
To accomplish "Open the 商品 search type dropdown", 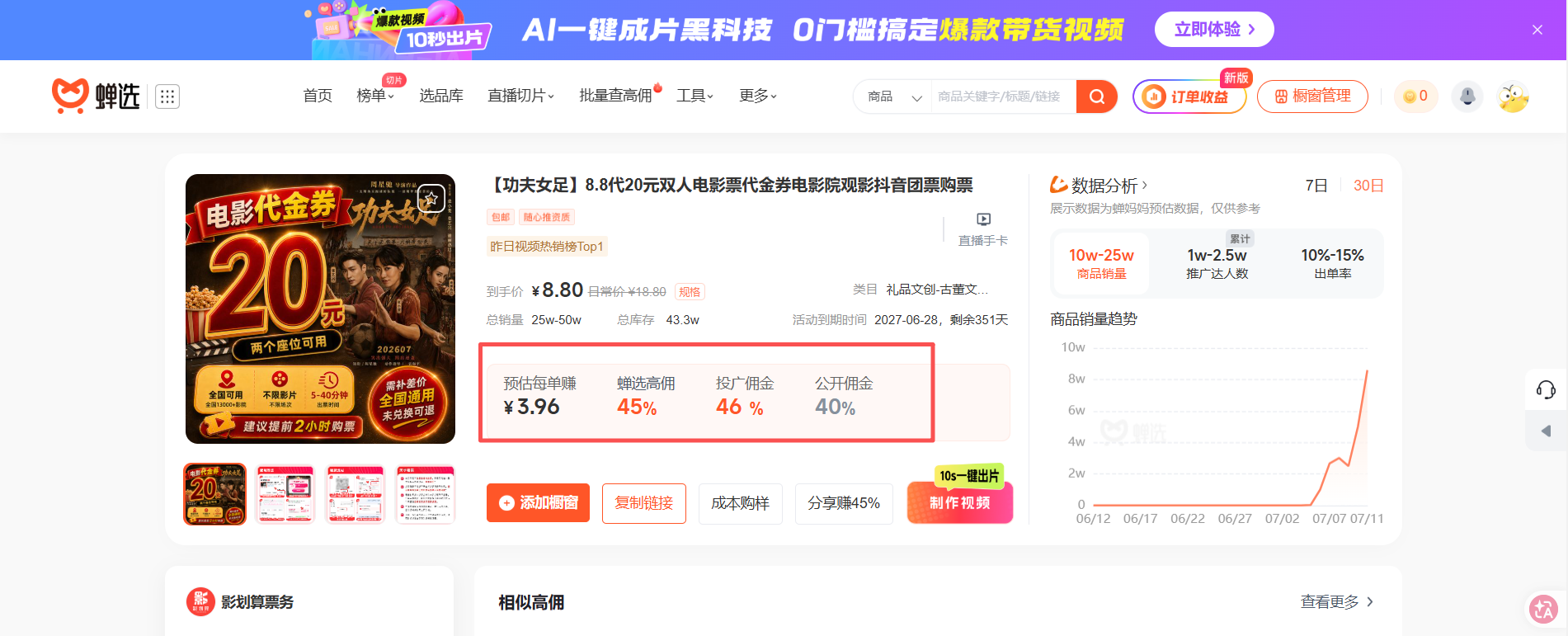I will coord(894,97).
